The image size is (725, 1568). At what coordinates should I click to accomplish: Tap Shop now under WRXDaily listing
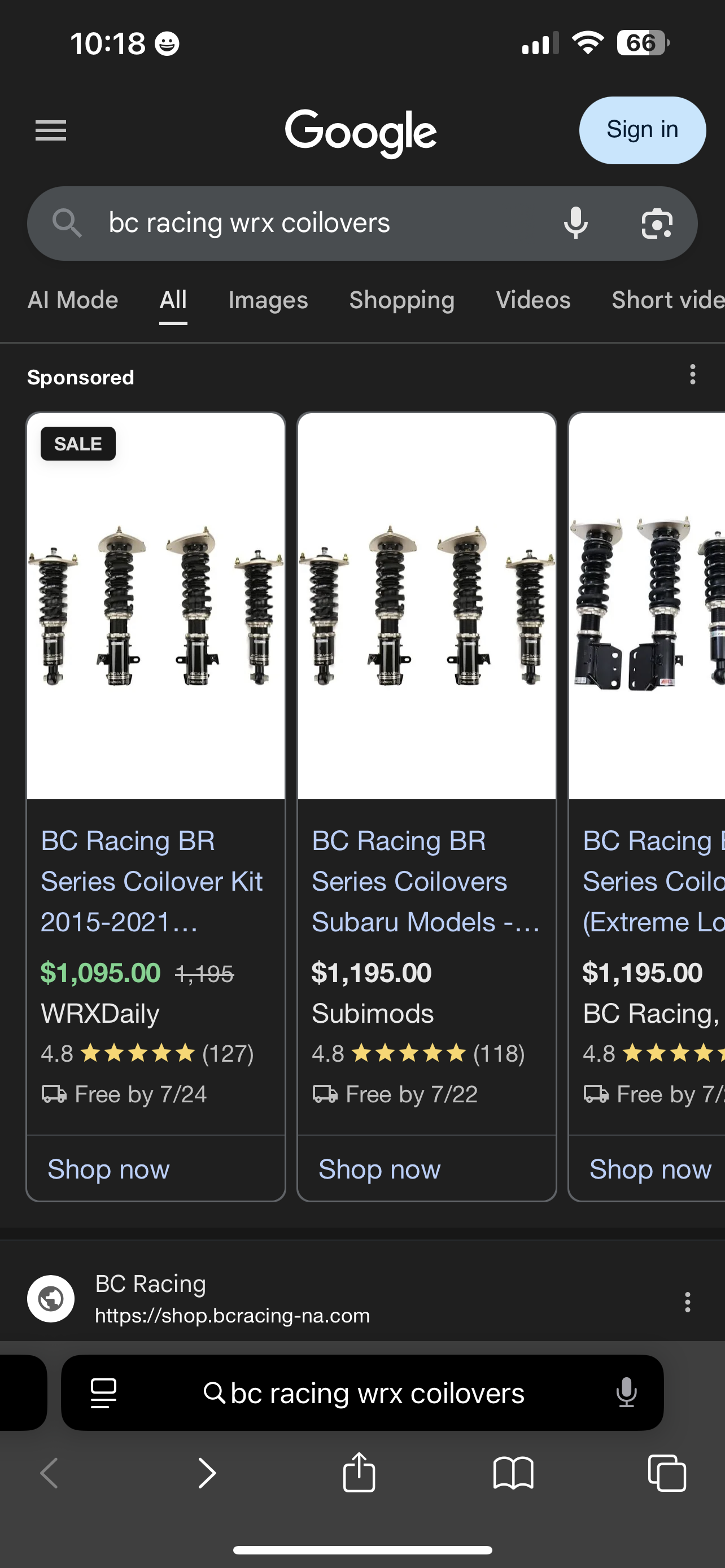coord(109,1169)
